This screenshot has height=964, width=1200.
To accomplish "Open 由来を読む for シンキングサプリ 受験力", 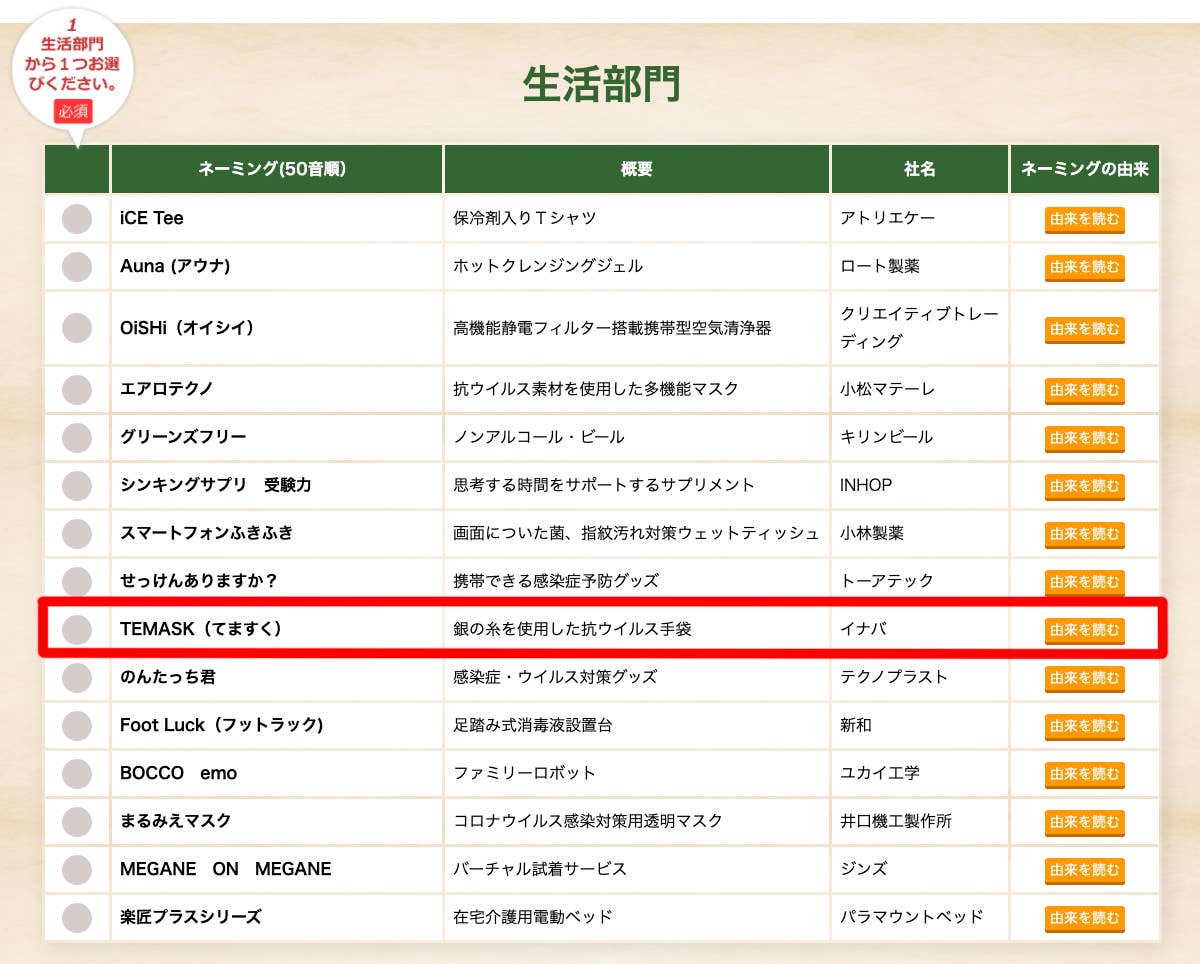I will tap(1085, 486).
